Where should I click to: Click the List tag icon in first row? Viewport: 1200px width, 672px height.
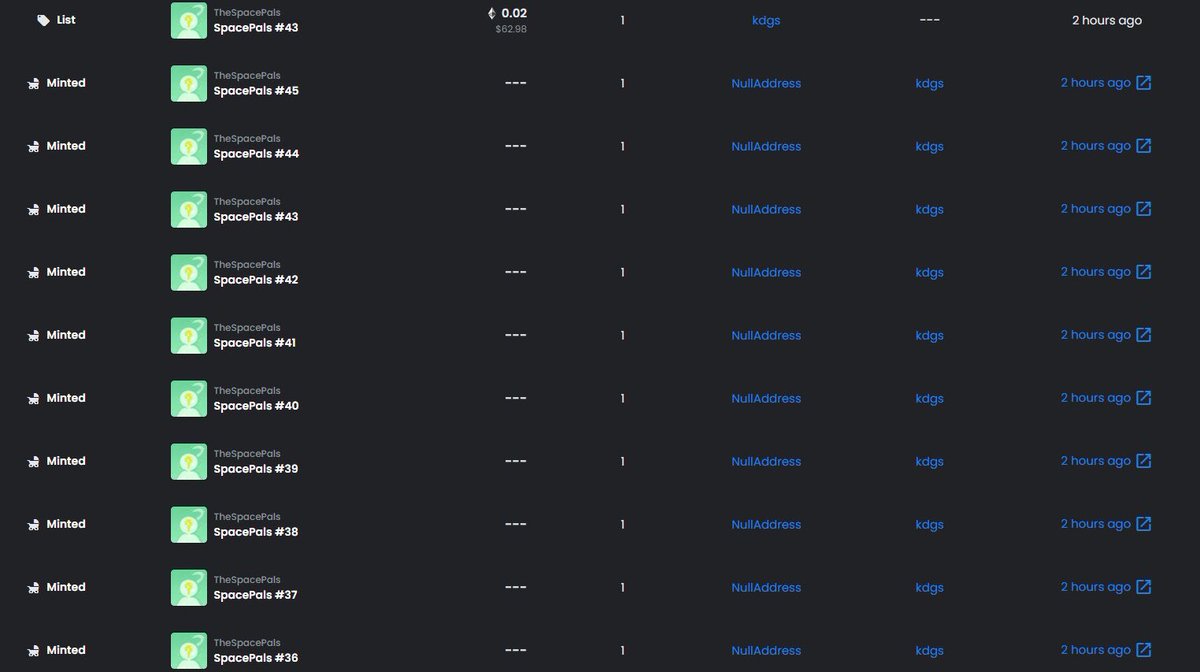[x=43, y=20]
